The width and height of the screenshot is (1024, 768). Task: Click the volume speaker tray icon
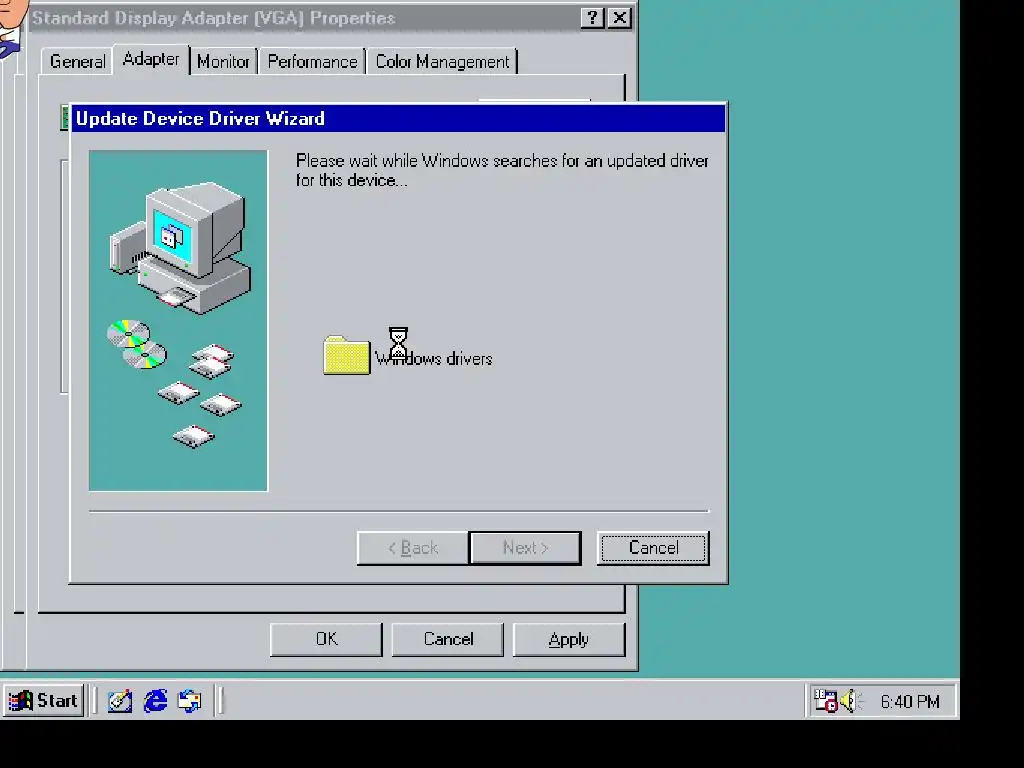tap(850, 701)
